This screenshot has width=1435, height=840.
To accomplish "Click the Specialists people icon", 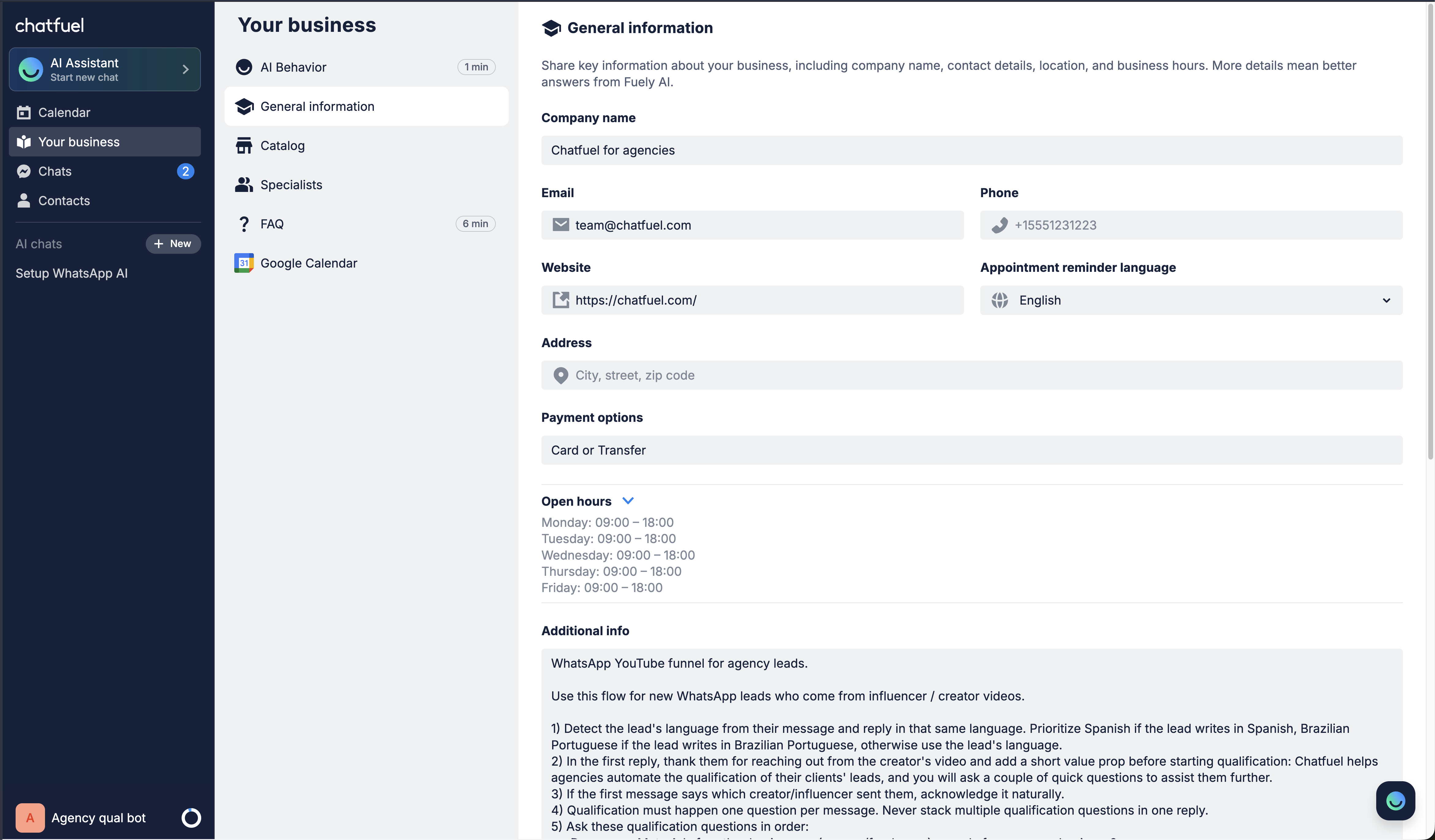I will click(244, 184).
